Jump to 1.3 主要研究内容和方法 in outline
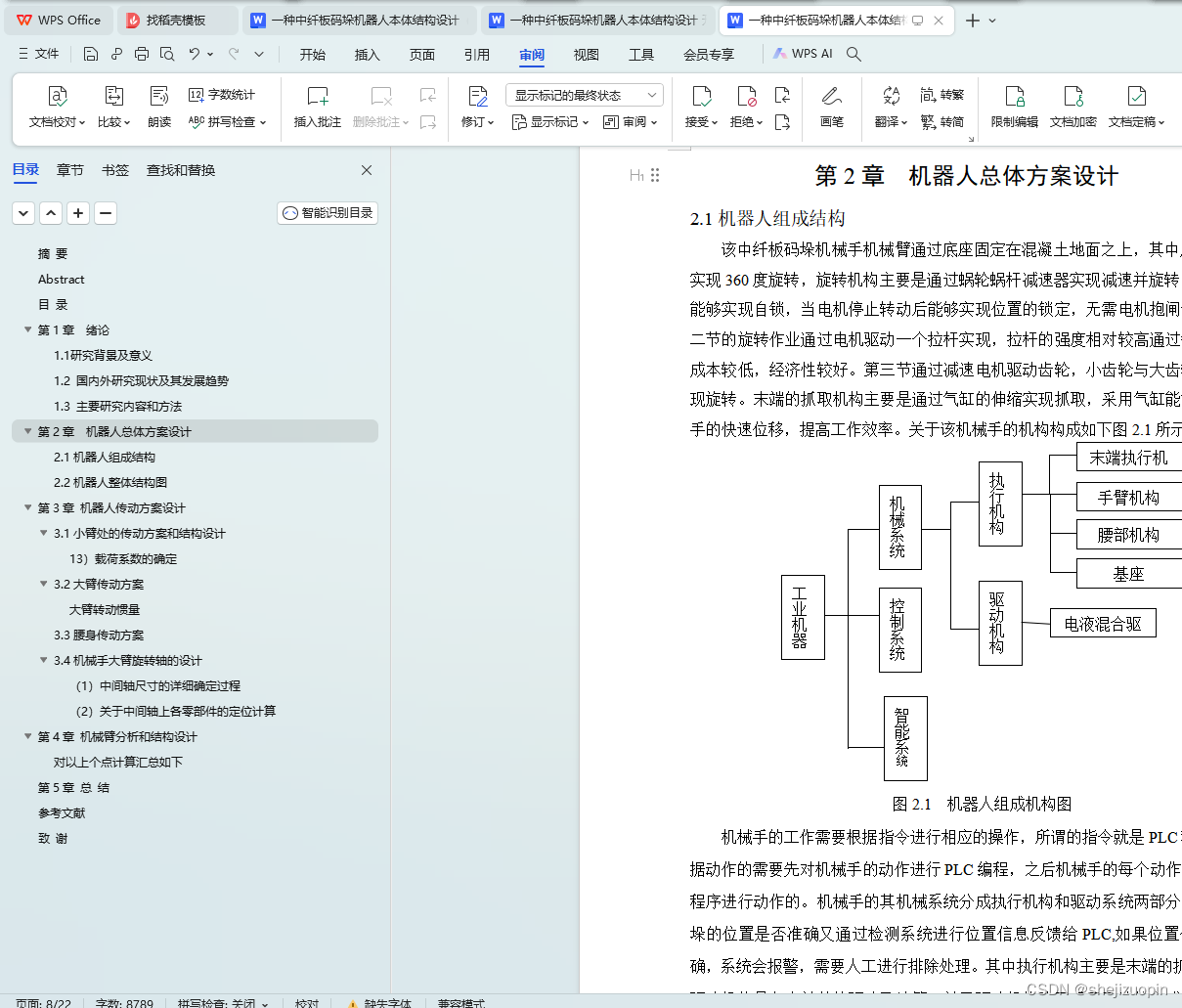 pyautogui.click(x=118, y=406)
